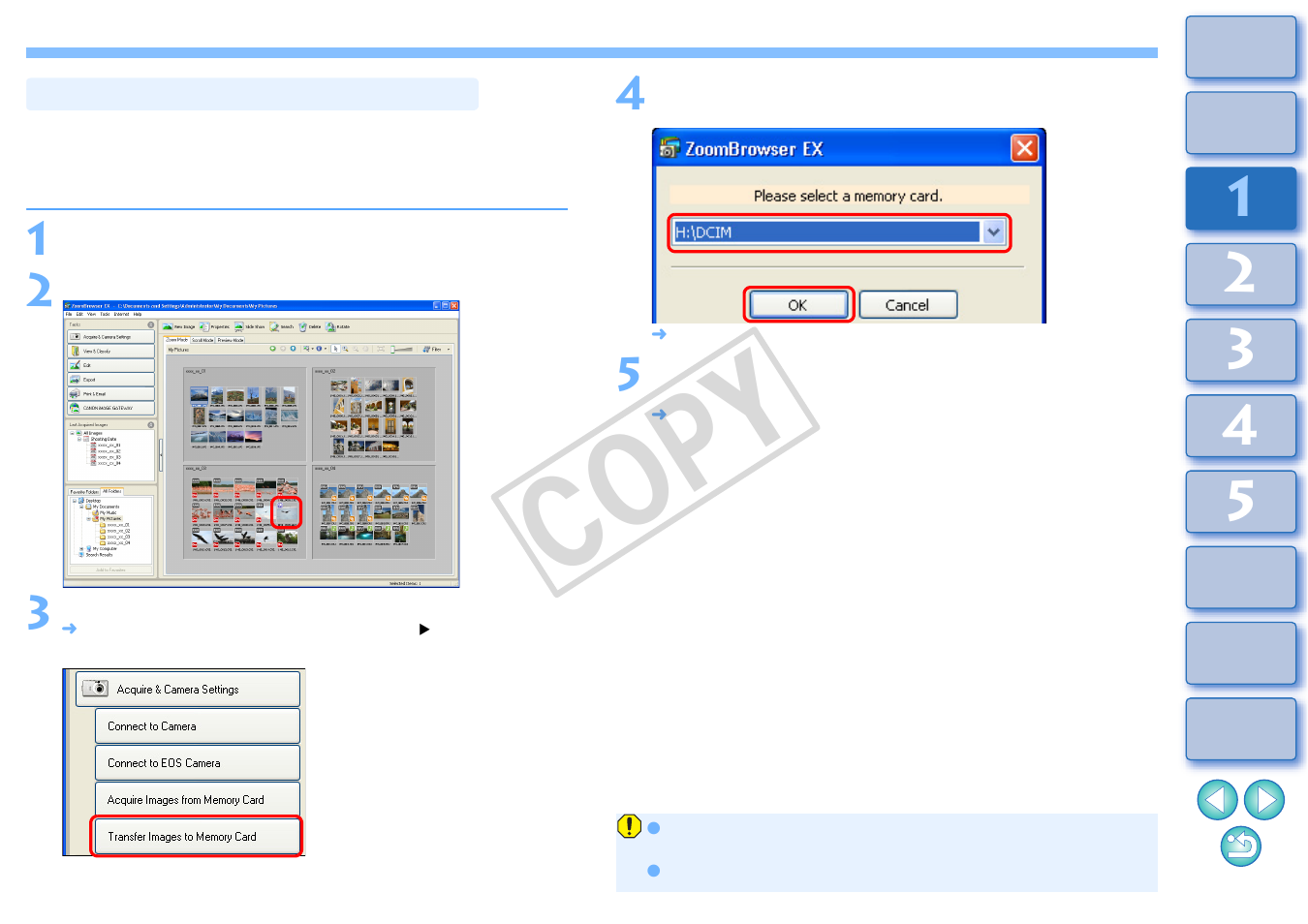This screenshot has width=1308, height=924.
Task: Open the memory card dropdown arrow
Action: pos(993,232)
